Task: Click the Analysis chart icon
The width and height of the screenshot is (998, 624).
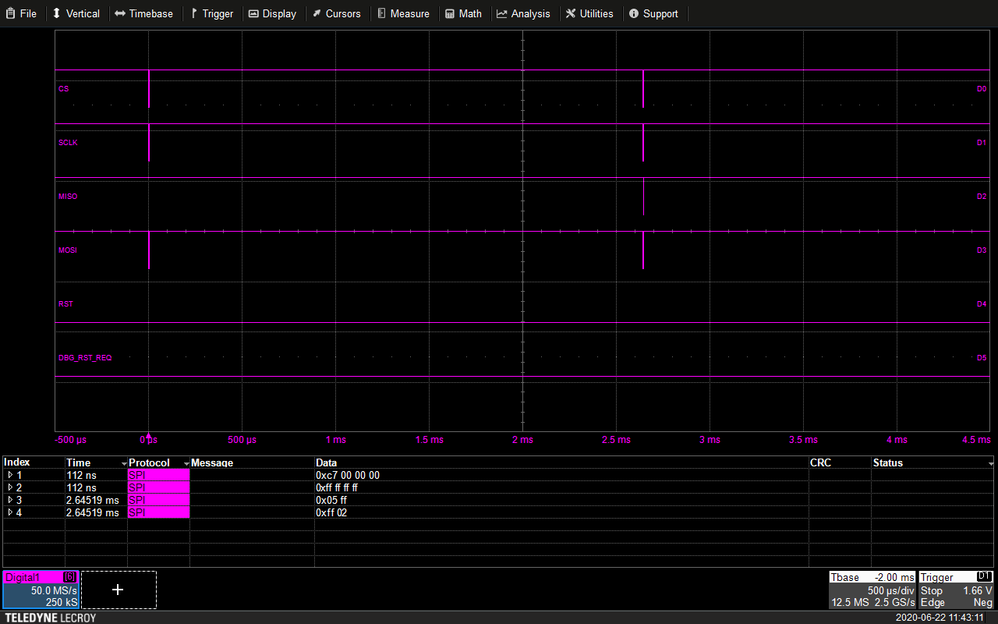Action: pos(502,14)
